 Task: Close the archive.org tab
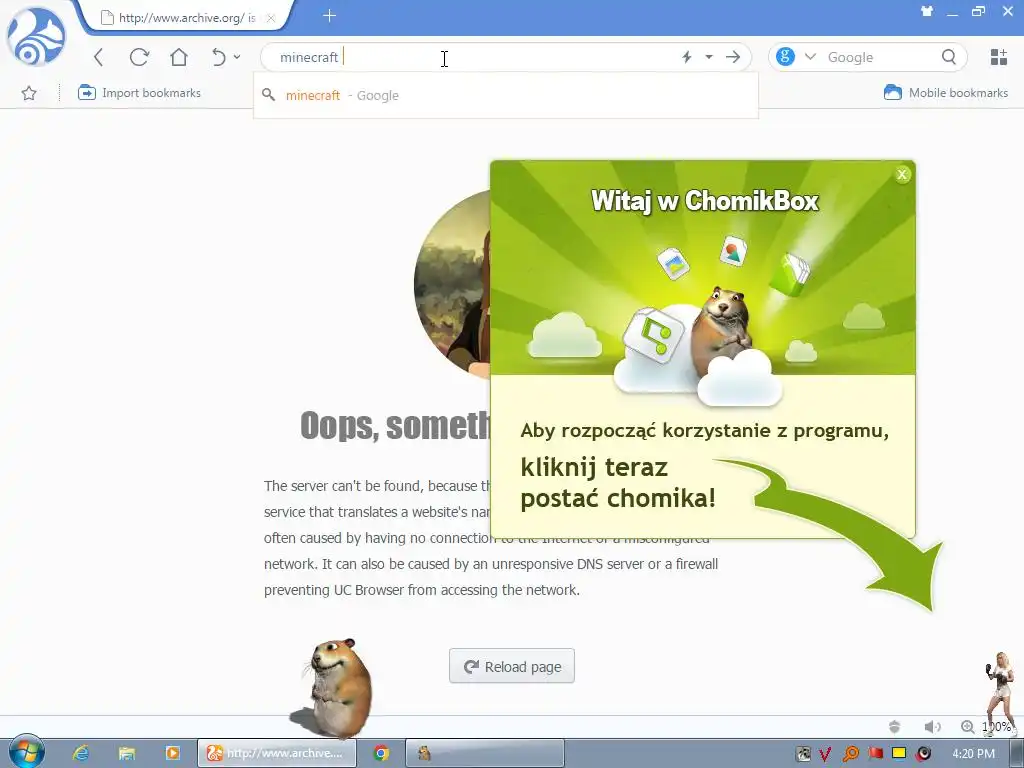[x=270, y=18]
